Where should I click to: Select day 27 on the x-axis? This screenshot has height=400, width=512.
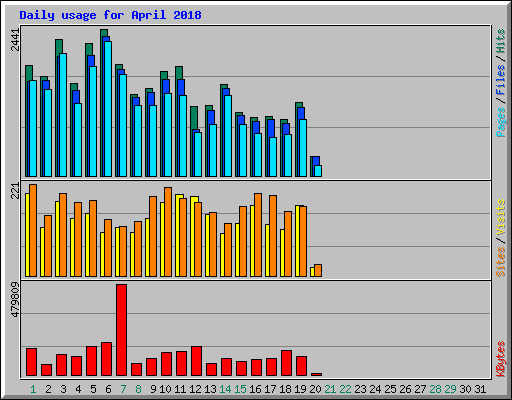(x=420, y=389)
